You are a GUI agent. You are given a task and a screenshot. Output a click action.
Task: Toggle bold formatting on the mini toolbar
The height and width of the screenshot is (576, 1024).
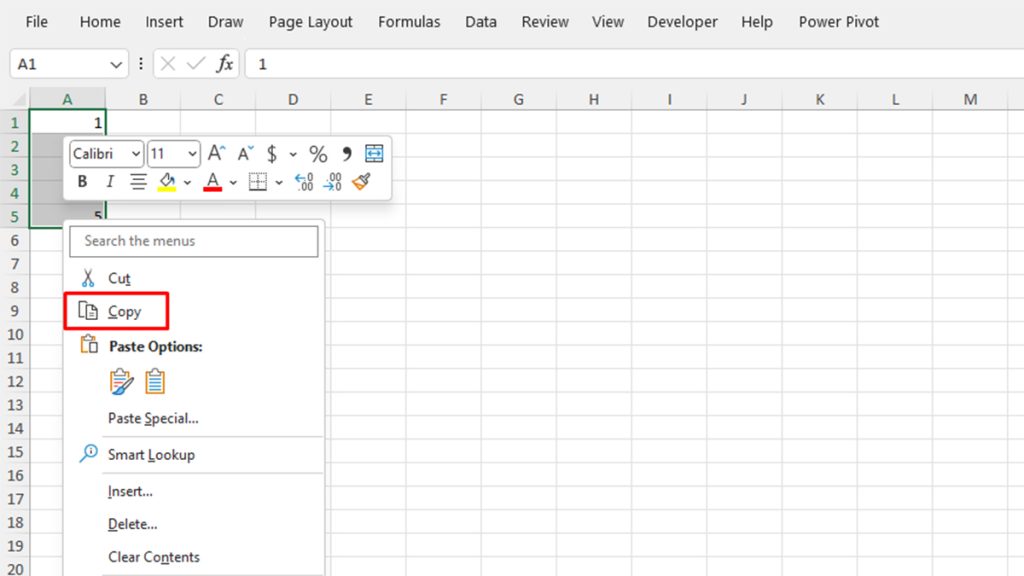click(83, 182)
